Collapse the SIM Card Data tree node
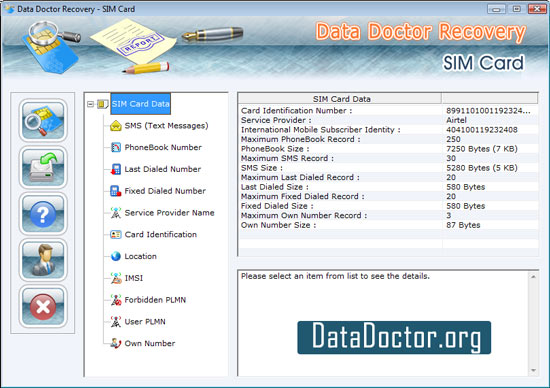The width and height of the screenshot is (550, 388). click(90, 104)
